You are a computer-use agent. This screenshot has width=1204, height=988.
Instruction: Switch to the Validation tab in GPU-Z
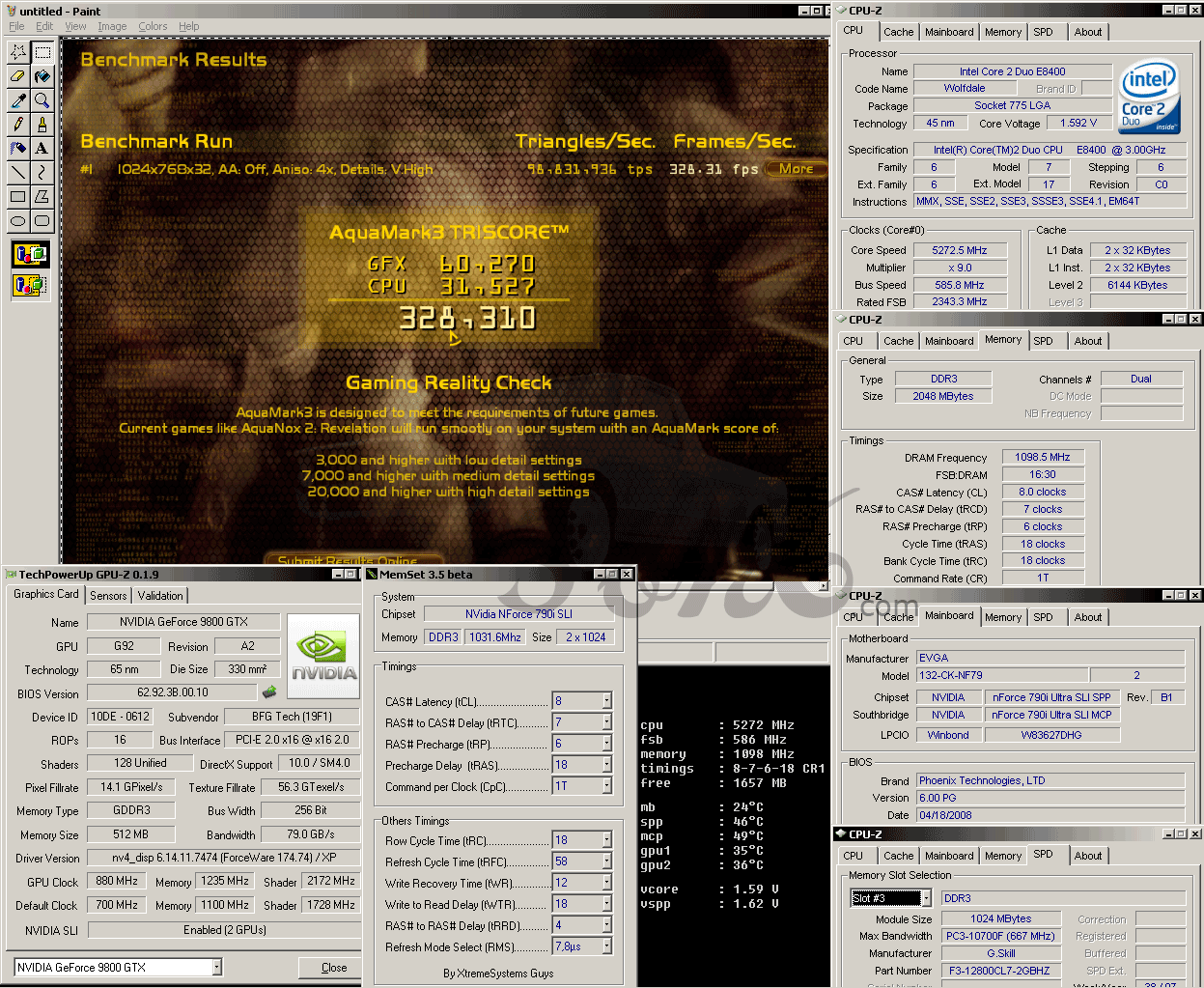[x=160, y=596]
